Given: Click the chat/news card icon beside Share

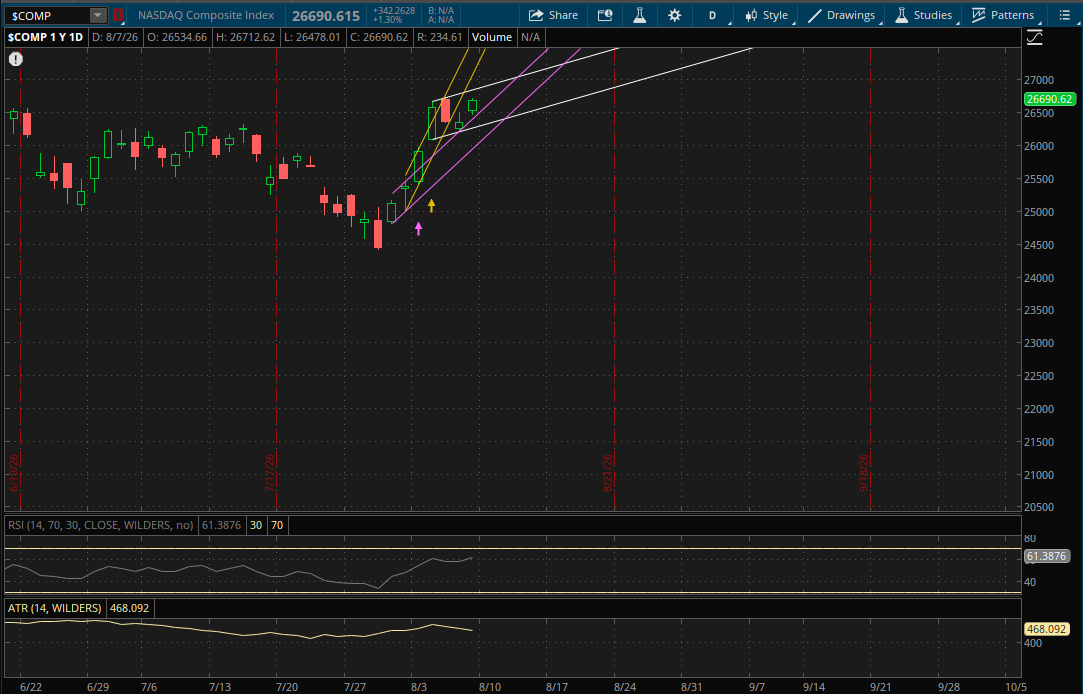Looking at the screenshot, I should (605, 15).
